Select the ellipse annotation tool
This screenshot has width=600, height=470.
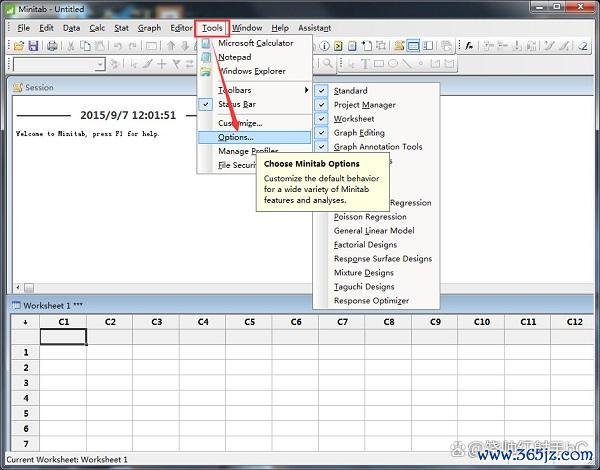click(x=393, y=64)
